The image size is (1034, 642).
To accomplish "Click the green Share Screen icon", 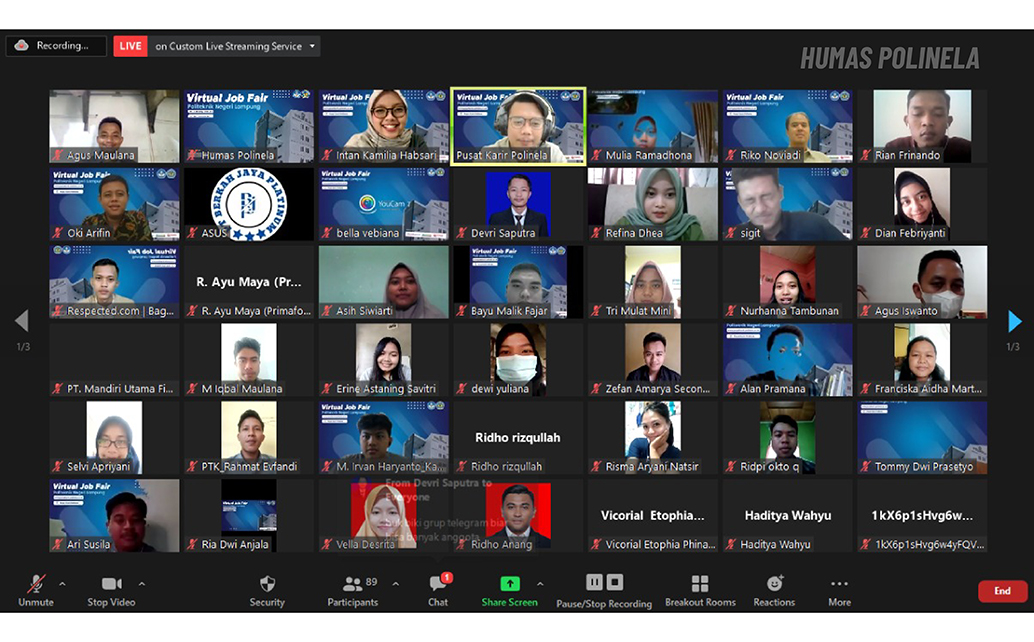I will tap(509, 584).
